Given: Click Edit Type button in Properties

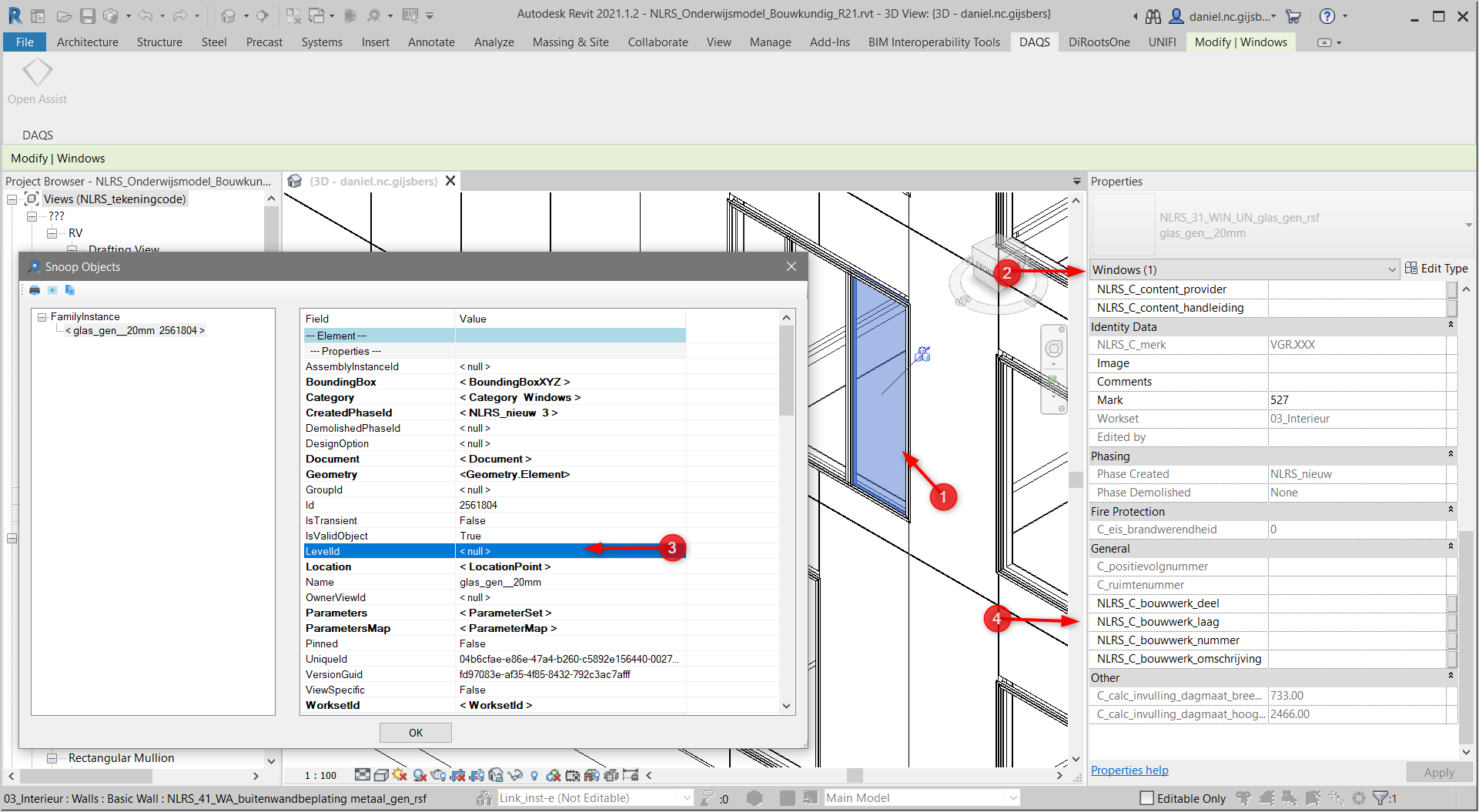Looking at the screenshot, I should [1437, 269].
